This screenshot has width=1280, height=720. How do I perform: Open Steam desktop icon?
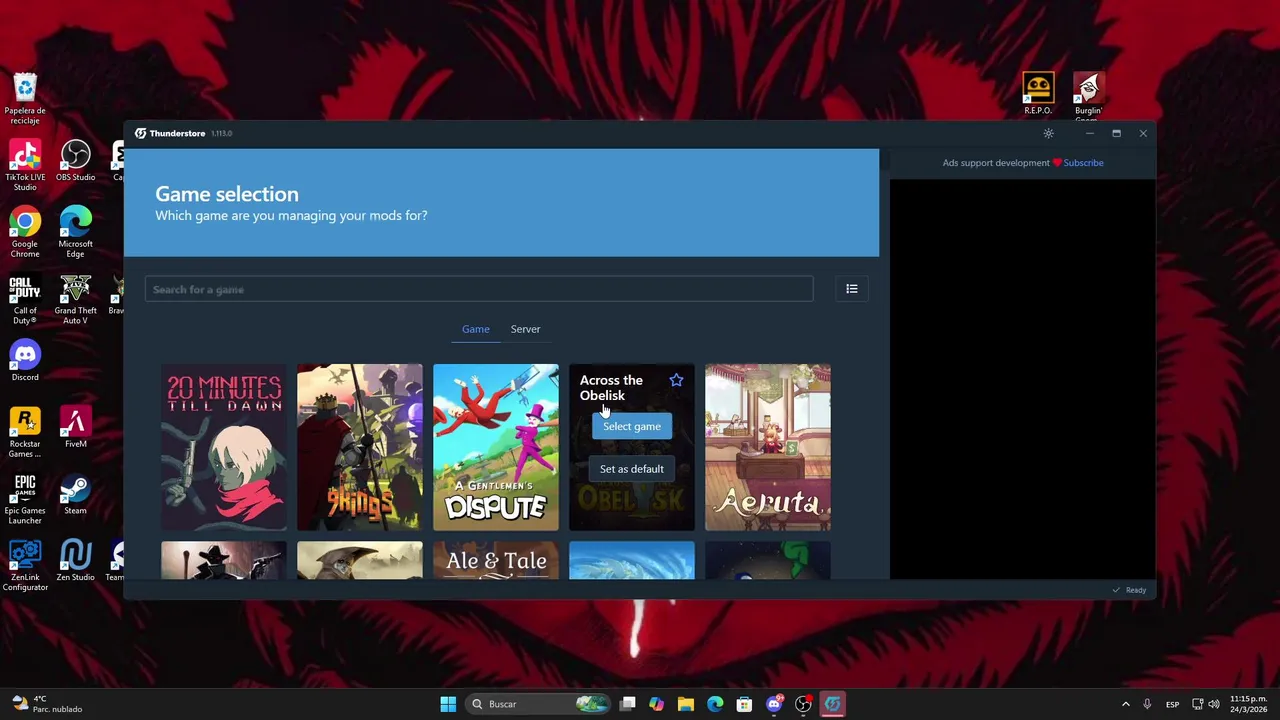pos(75,494)
